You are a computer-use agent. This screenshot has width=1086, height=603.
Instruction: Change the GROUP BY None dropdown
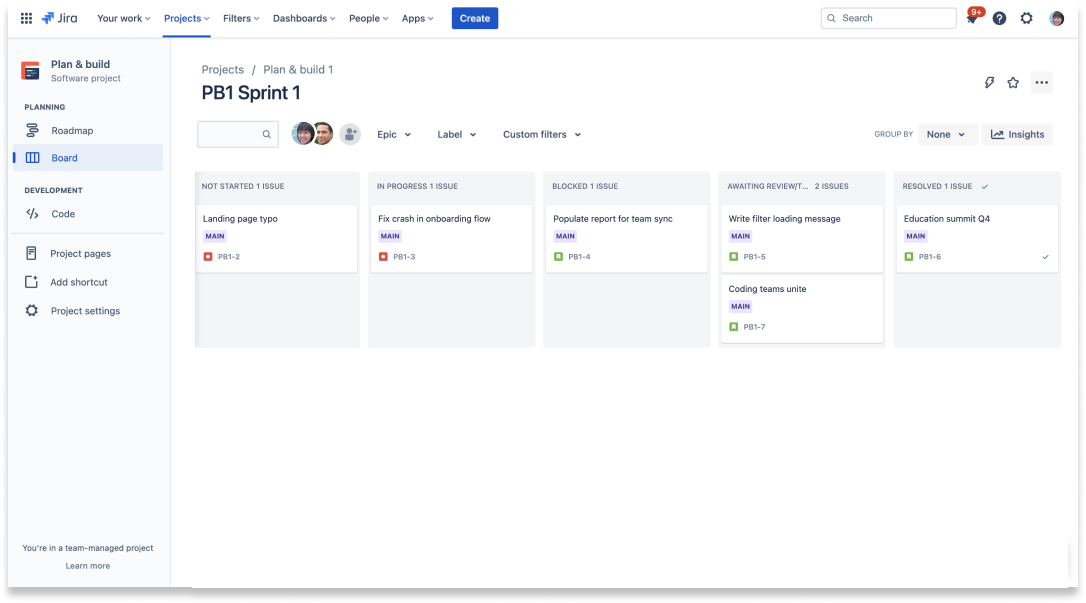tap(947, 134)
